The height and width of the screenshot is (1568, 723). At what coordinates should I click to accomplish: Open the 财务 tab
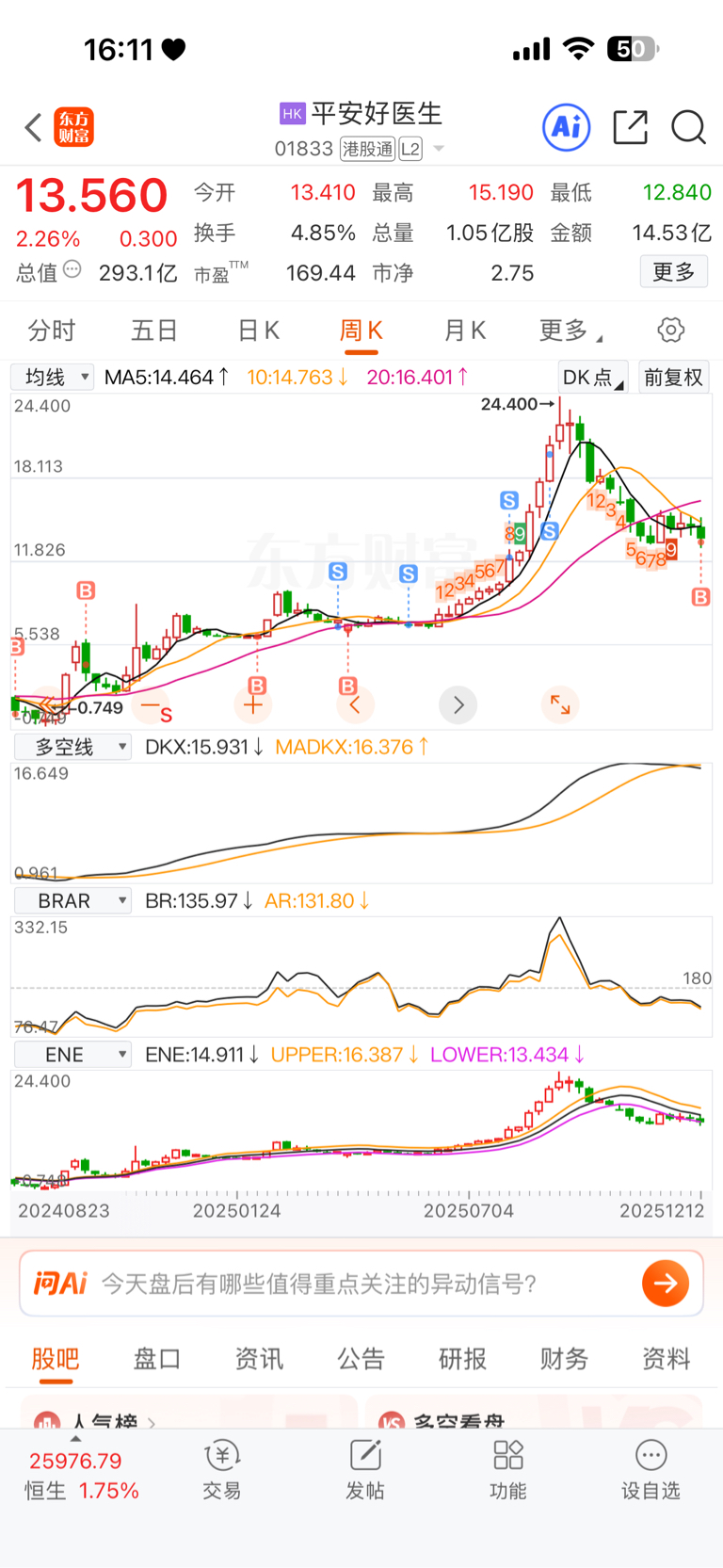click(x=564, y=1359)
